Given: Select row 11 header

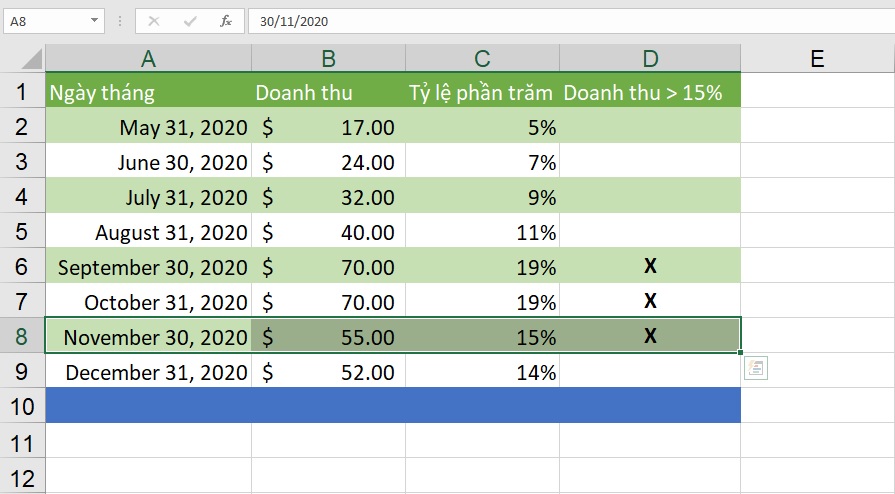Looking at the screenshot, I should [22, 441].
